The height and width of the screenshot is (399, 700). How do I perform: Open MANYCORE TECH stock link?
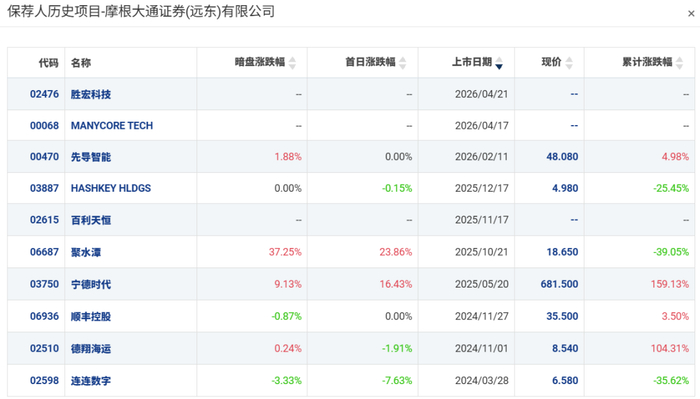click(112, 126)
